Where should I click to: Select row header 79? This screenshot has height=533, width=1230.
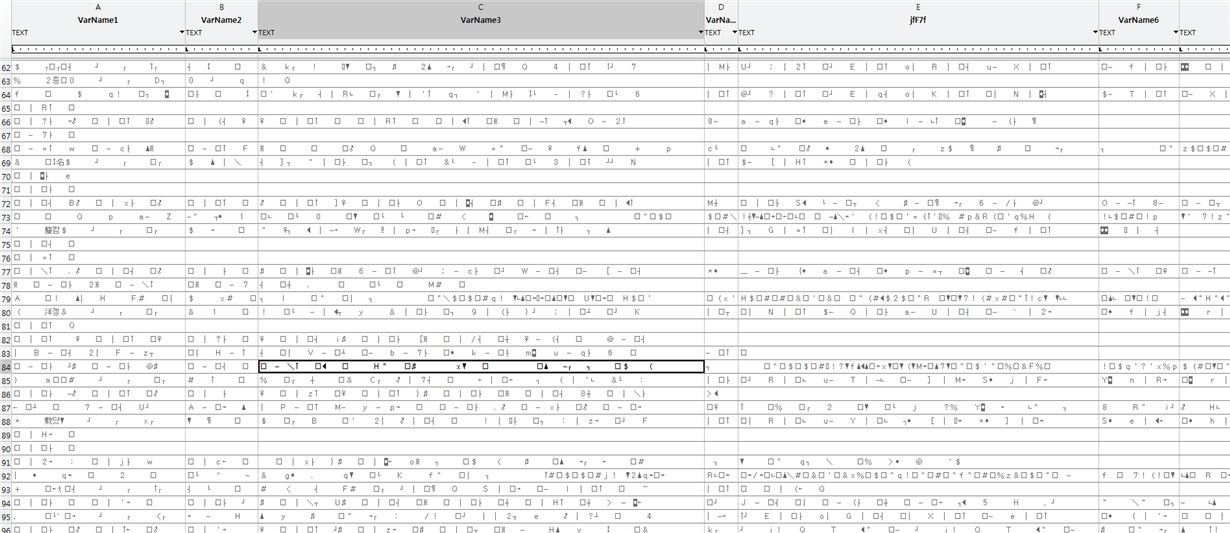[x=5, y=299]
